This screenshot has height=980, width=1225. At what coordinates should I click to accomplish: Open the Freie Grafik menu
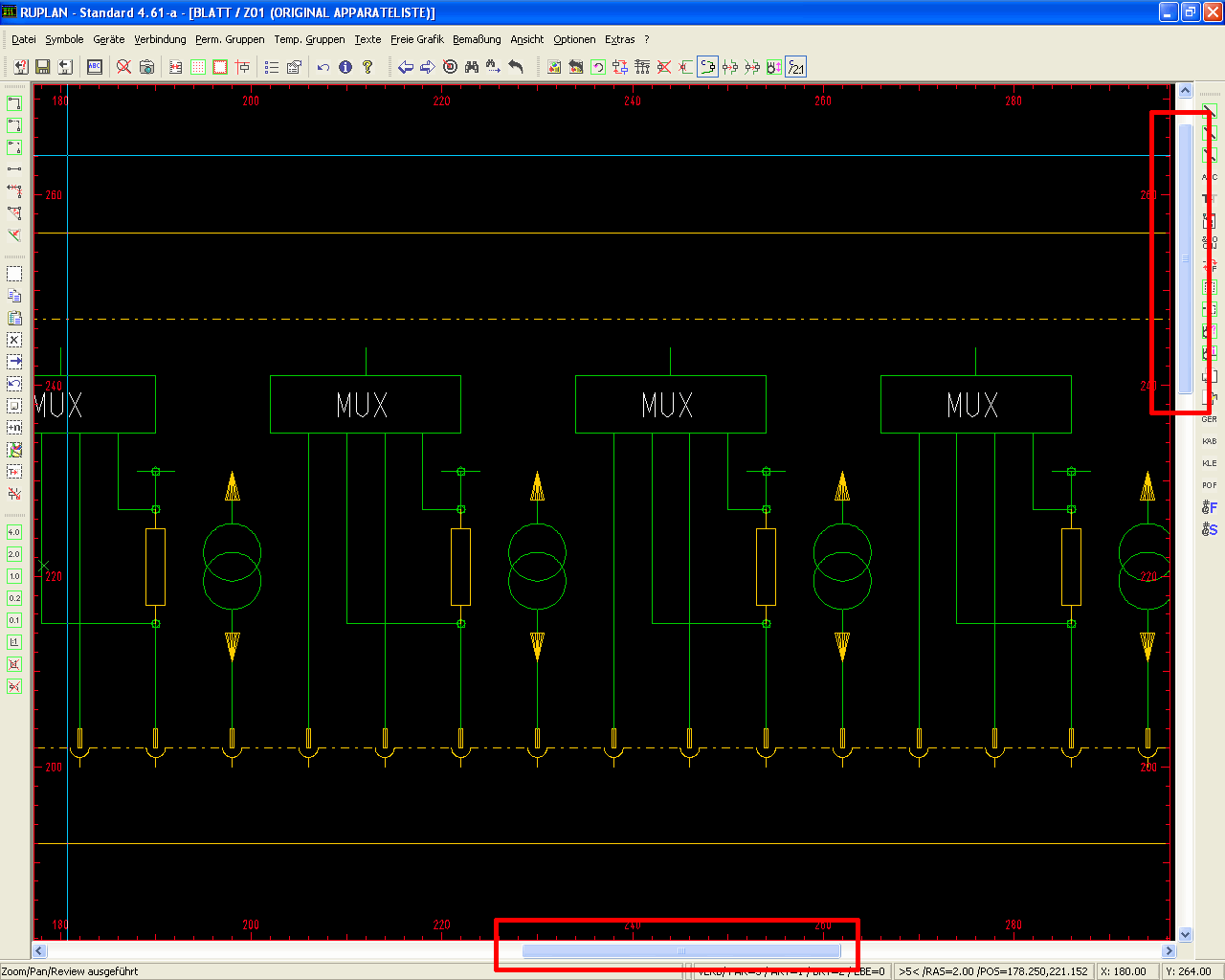pyautogui.click(x=417, y=39)
